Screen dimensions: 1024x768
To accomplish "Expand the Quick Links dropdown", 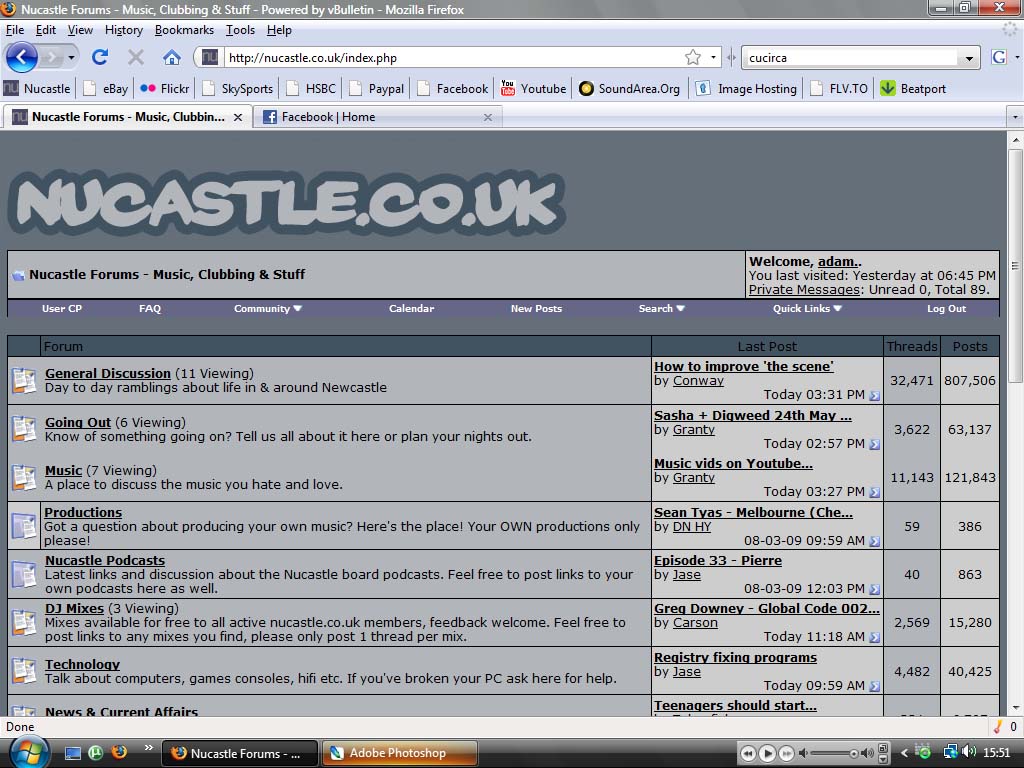I will (x=807, y=309).
